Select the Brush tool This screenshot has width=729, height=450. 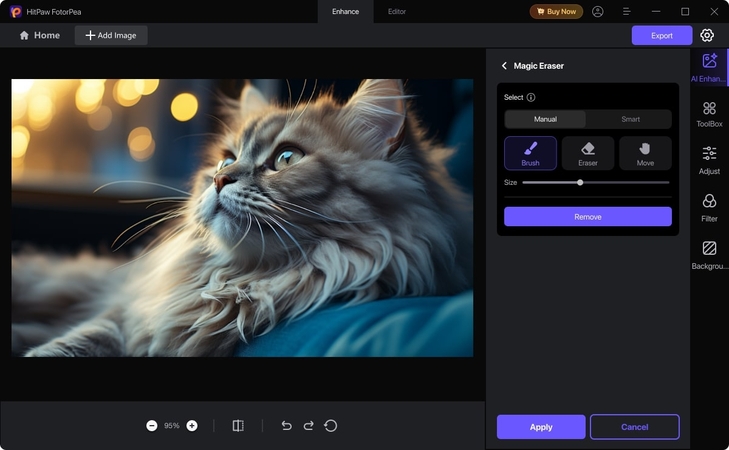click(530, 153)
